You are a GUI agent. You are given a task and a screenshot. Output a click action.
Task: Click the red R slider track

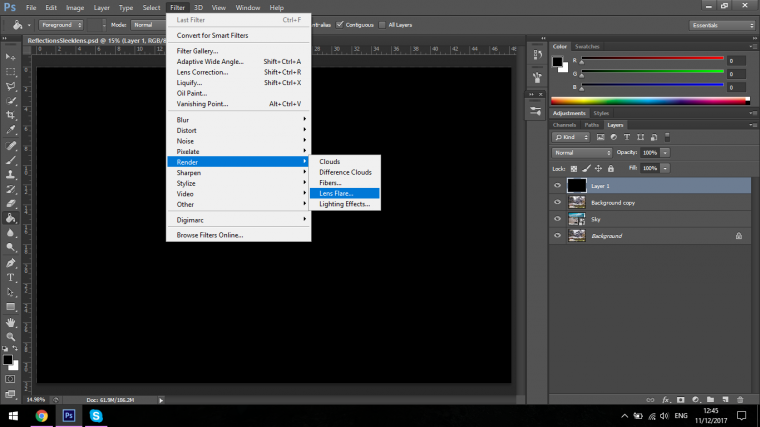point(652,59)
